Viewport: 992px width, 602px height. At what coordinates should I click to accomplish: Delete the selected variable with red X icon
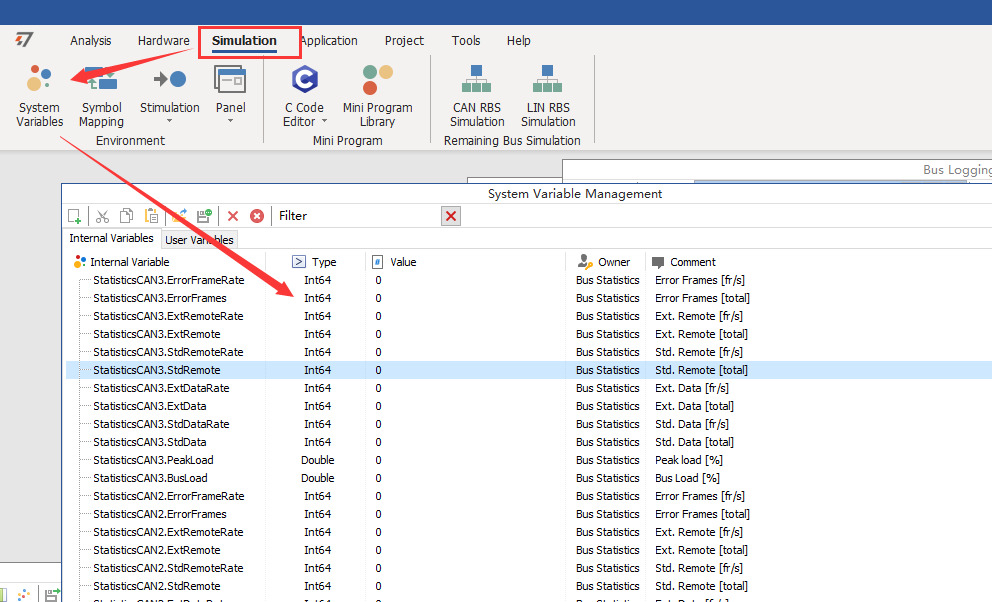click(x=232, y=215)
